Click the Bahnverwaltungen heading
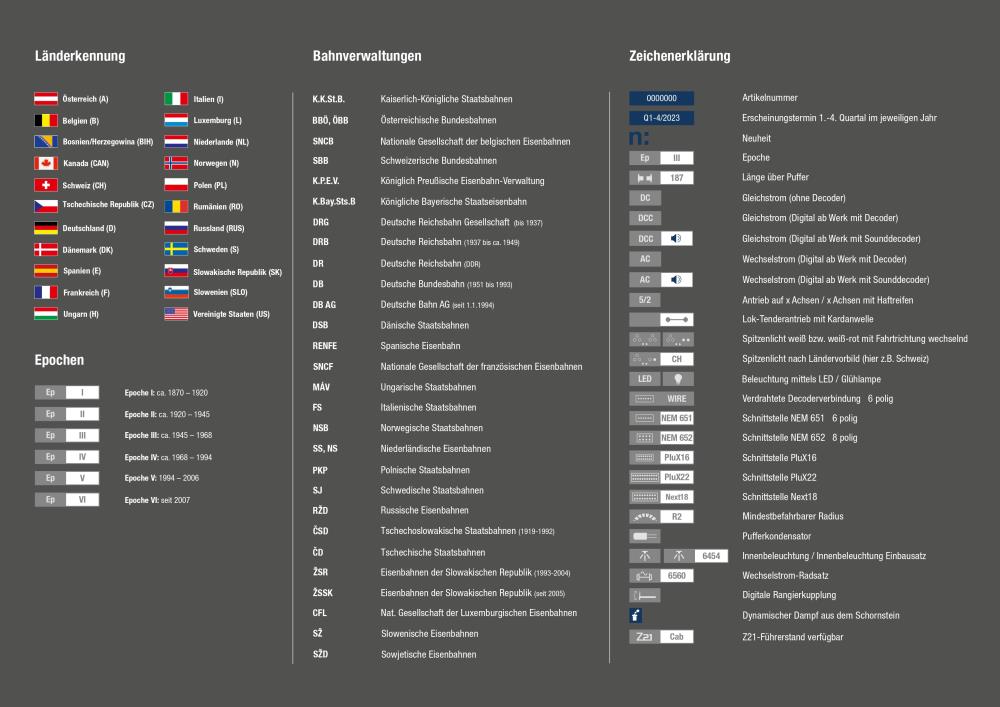The width and height of the screenshot is (1000, 707). [x=367, y=56]
